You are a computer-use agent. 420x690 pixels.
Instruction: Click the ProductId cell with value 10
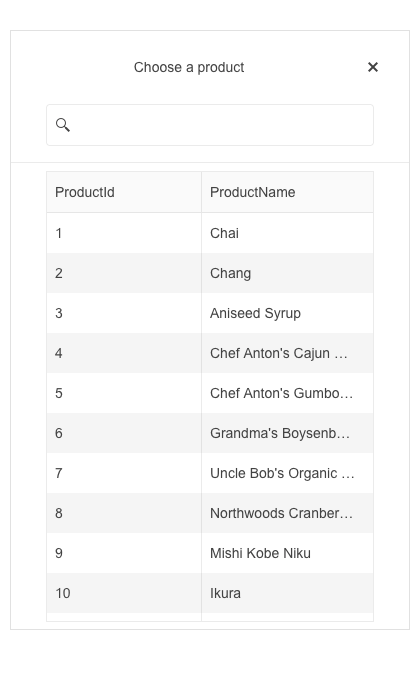pyautogui.click(x=124, y=594)
